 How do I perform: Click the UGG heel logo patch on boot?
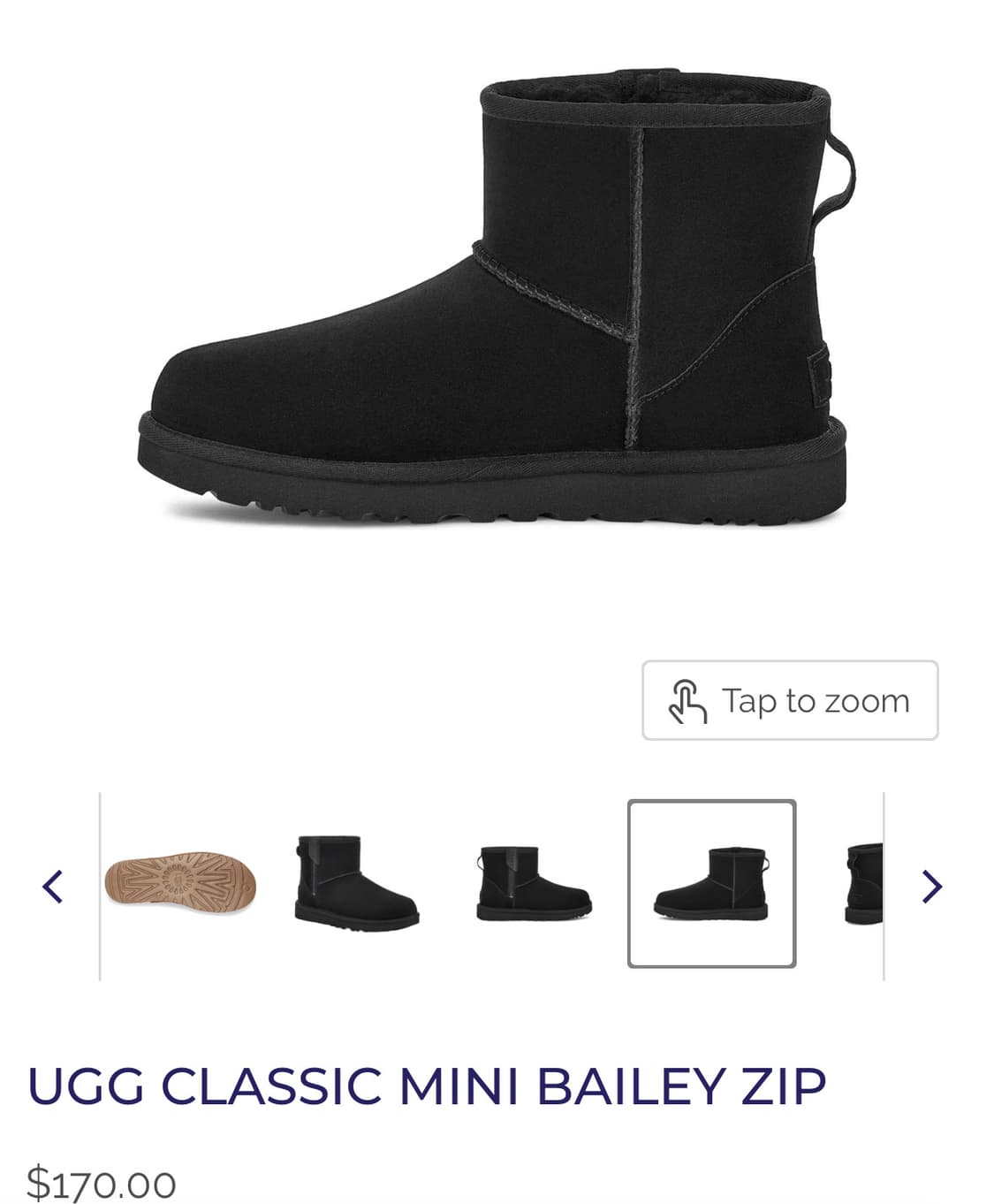coord(818,377)
